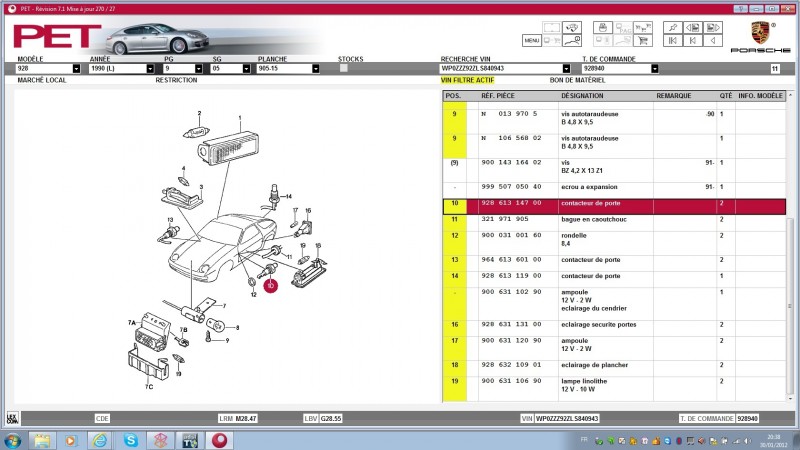This screenshot has height=450, width=800.
Task: Click the parts list scrollbar down arrow
Action: (x=790, y=398)
